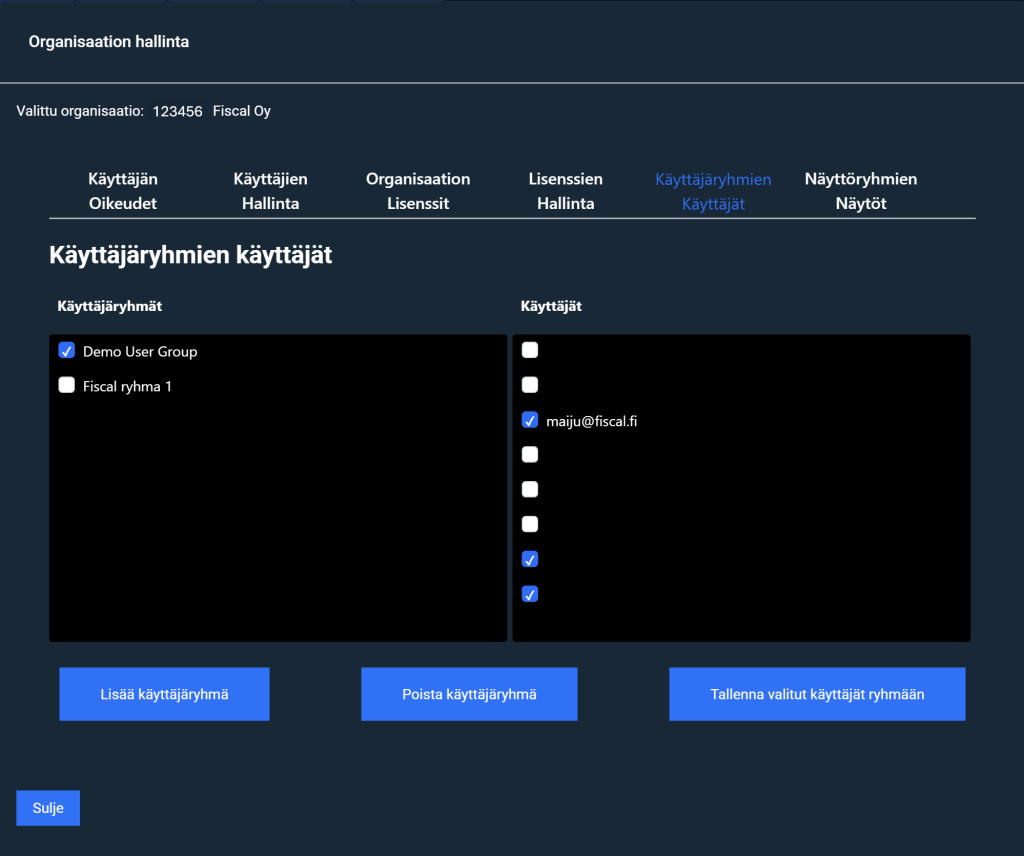Click the Käyttäjäryhmien Käyttäjät tab

tap(713, 191)
